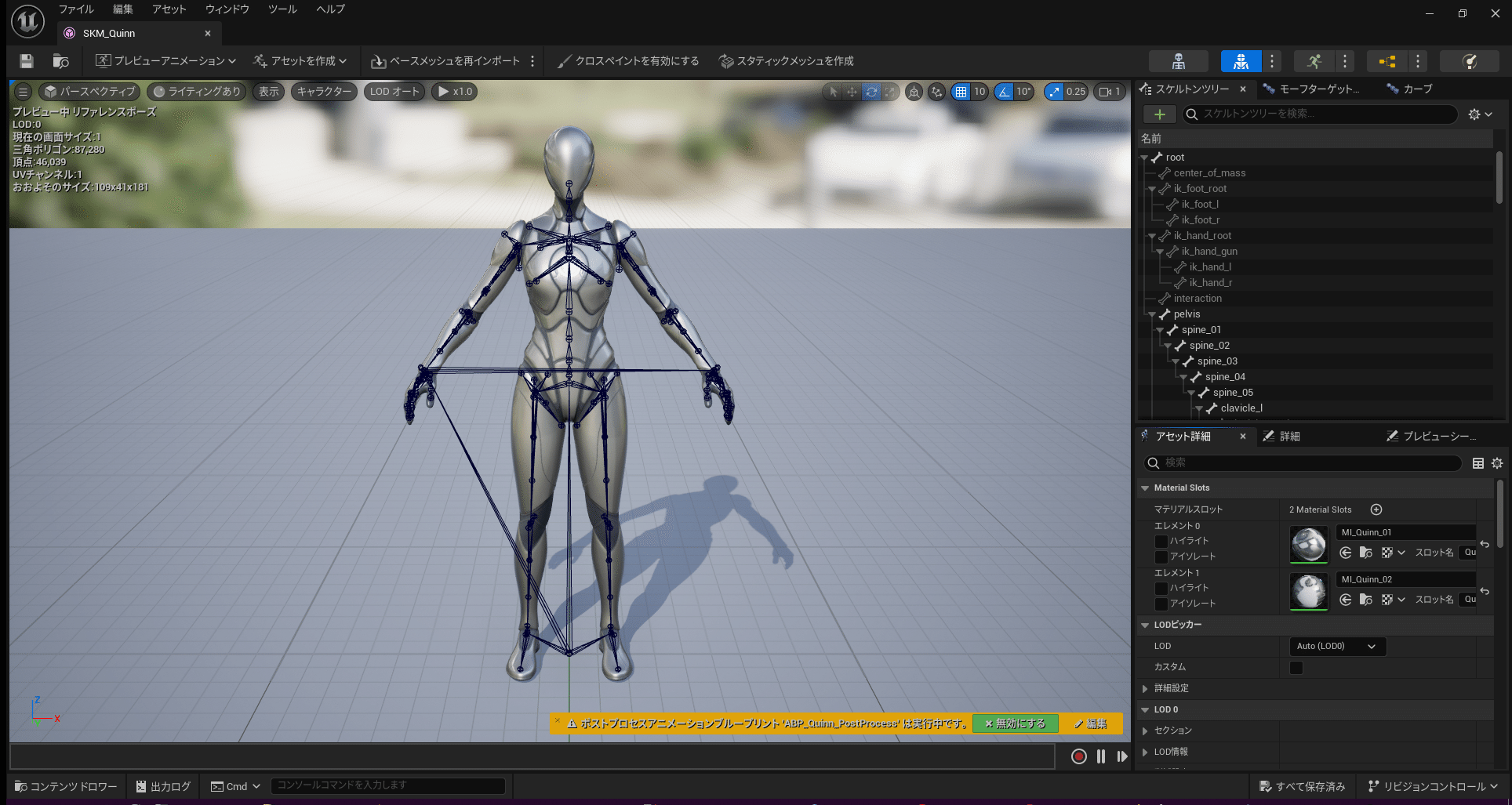Viewport: 1512px width, 805px height.
Task: Click ベースメッシュを再インポート button
Action: [445, 61]
